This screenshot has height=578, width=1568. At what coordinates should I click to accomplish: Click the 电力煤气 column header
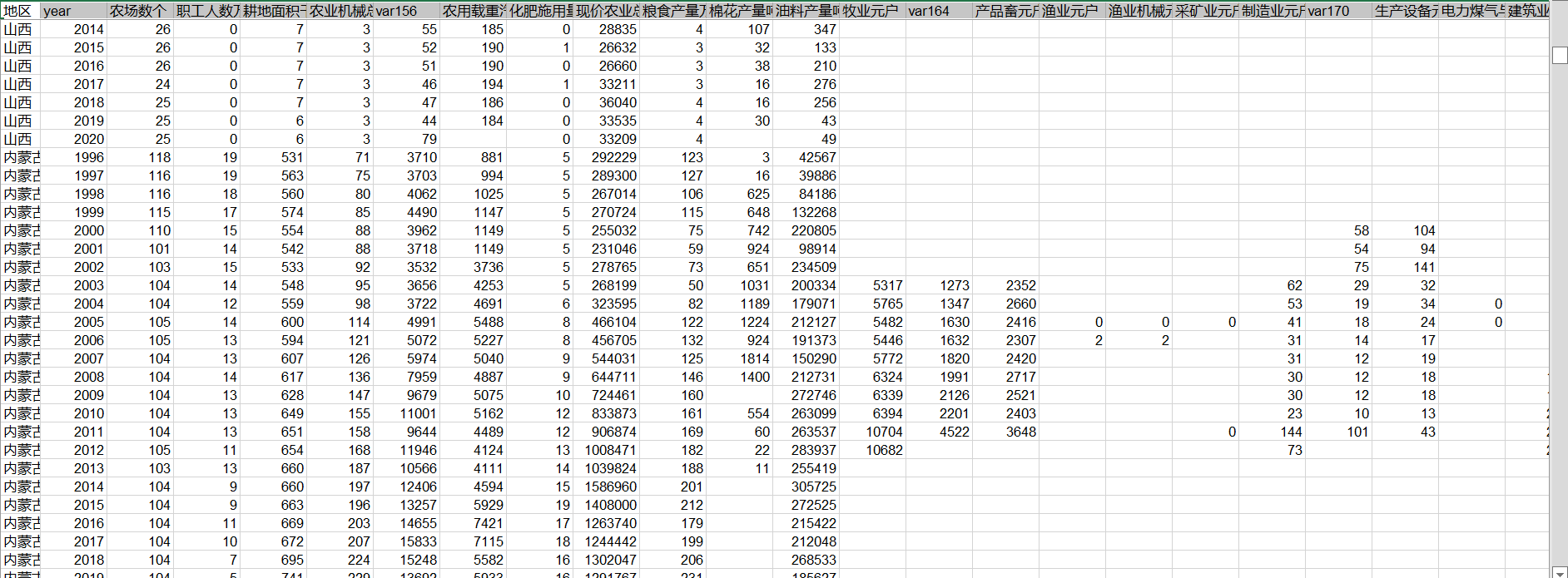(x=1471, y=11)
